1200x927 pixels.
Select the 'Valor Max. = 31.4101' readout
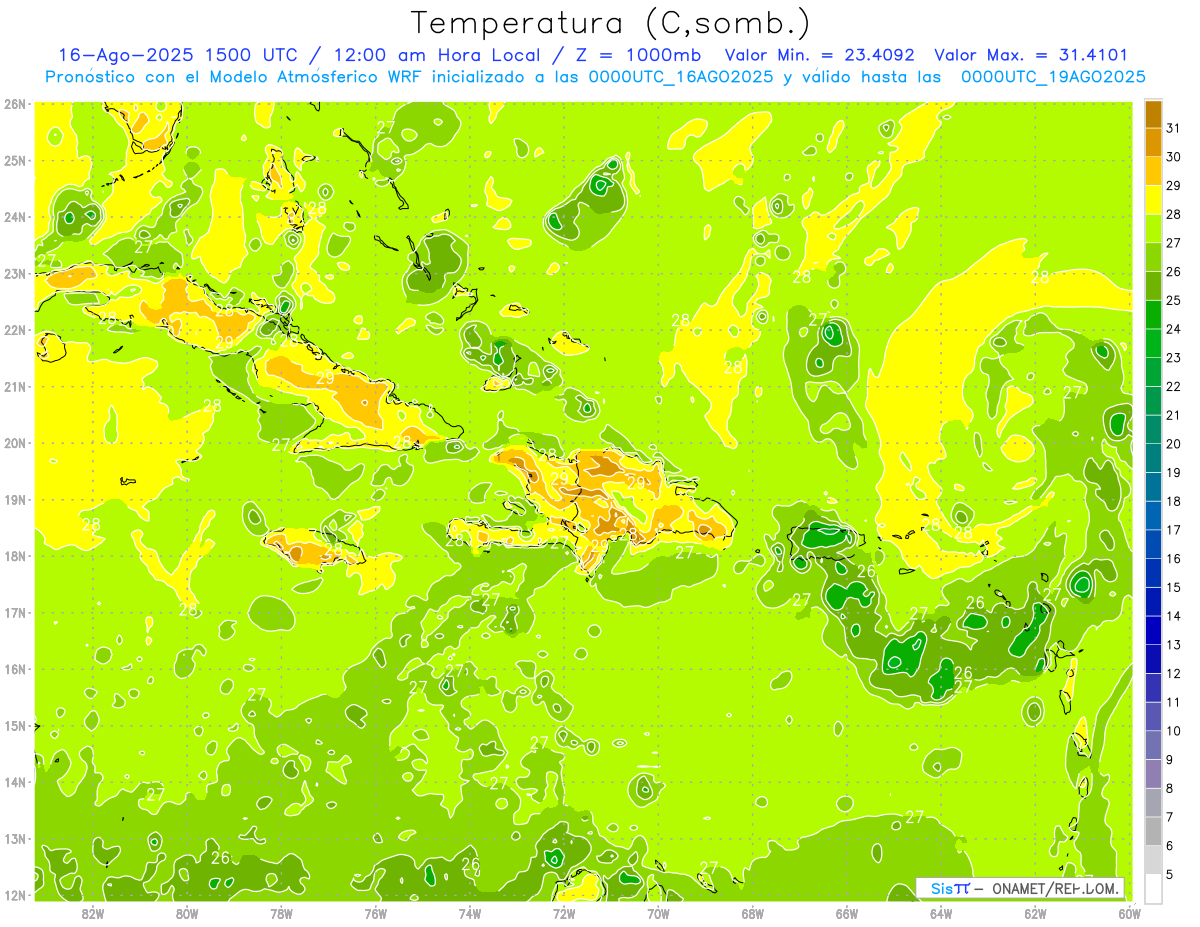pyautogui.click(x=1030, y=55)
